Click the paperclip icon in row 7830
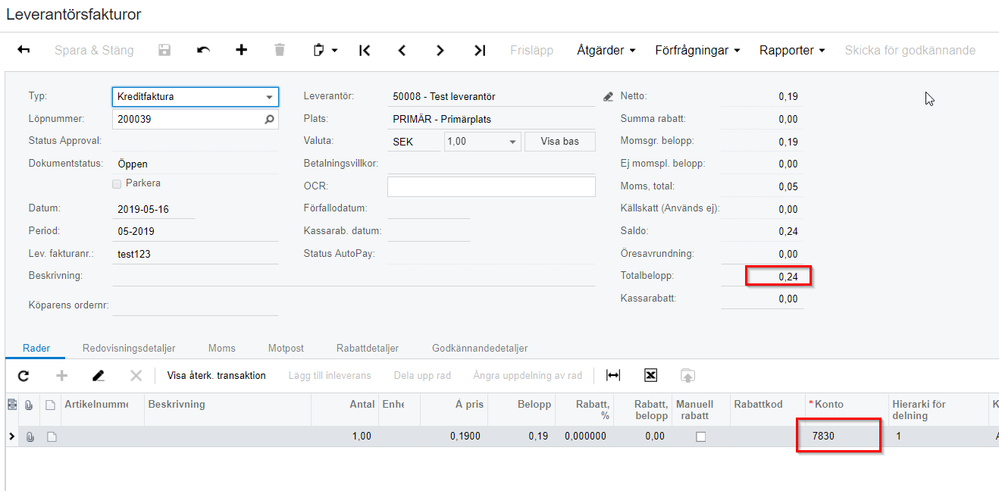This screenshot has width=999, height=491. point(29,437)
